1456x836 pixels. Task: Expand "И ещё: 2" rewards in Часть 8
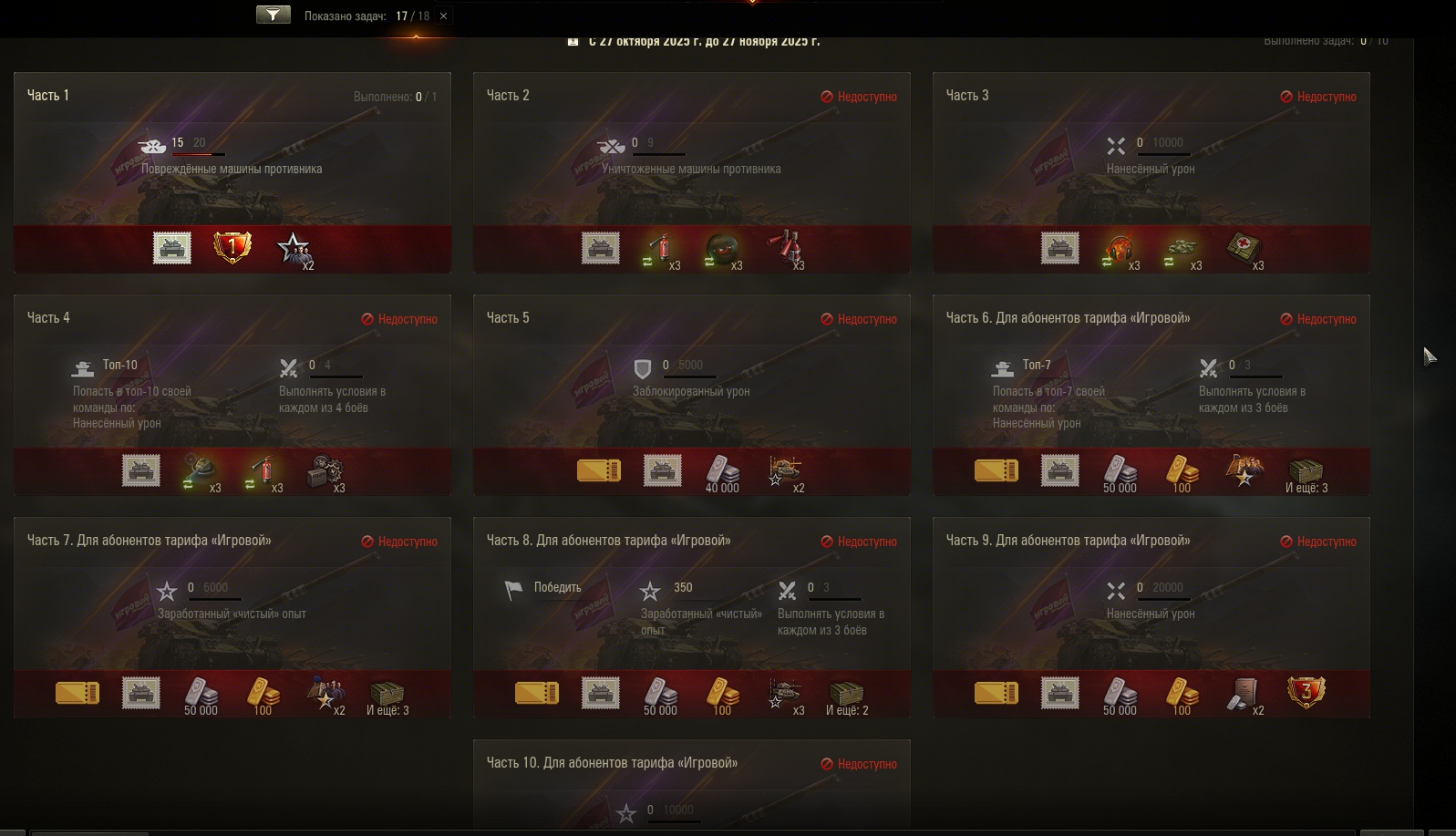click(x=847, y=697)
